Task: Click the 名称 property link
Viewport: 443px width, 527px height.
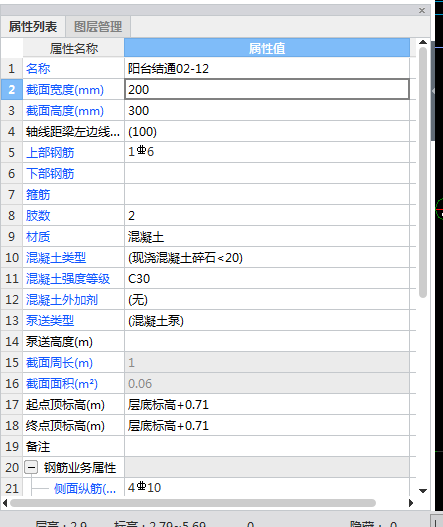Action: pos(38,69)
